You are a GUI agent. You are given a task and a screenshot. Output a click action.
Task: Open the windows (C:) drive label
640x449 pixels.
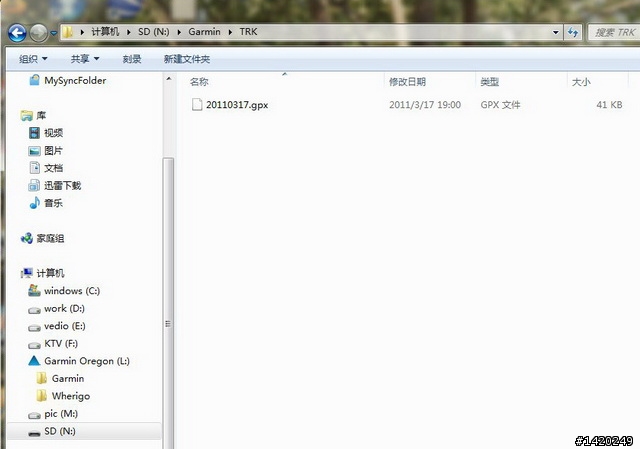point(72,291)
